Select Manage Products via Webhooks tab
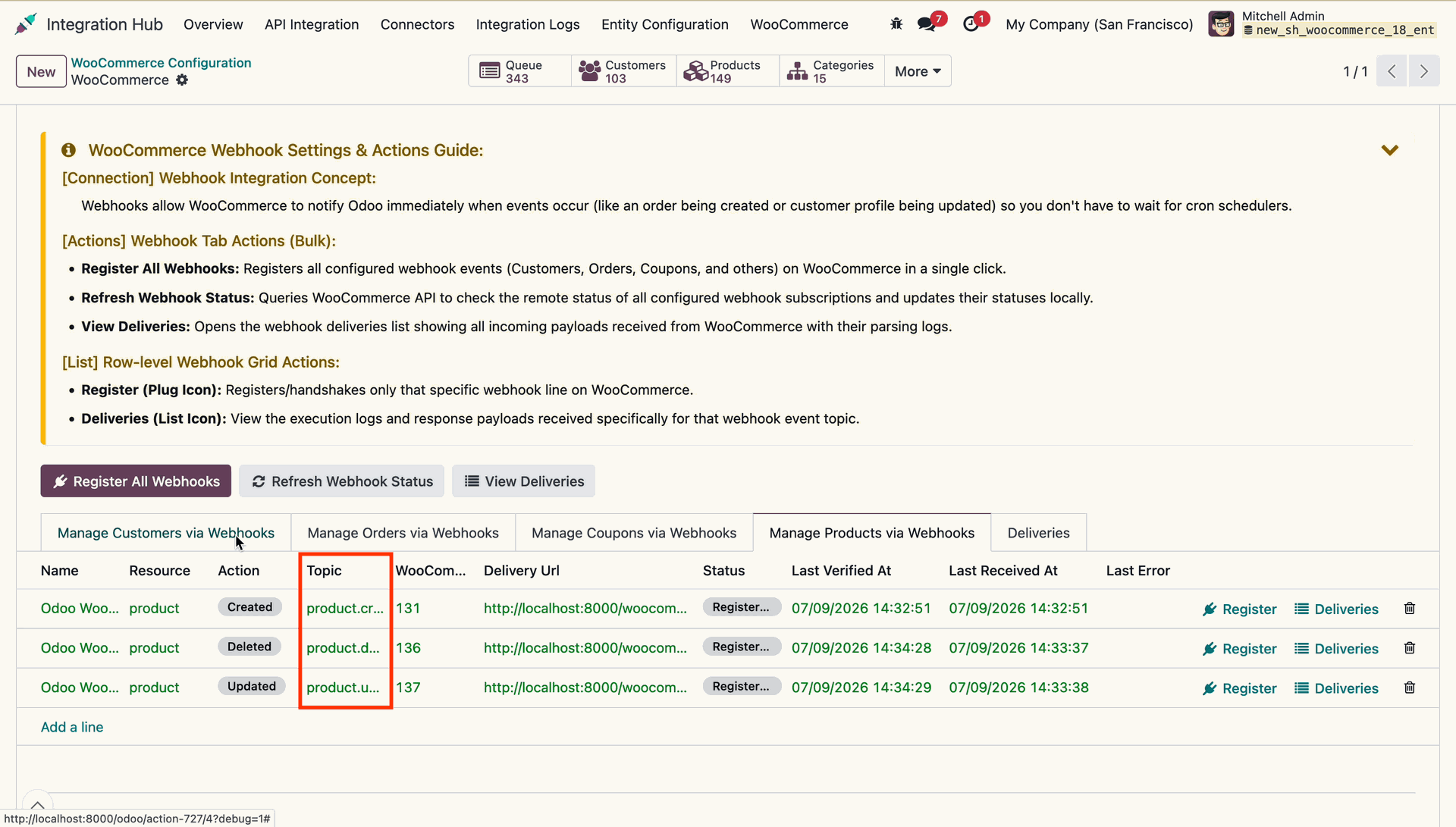1456x827 pixels. (872, 533)
